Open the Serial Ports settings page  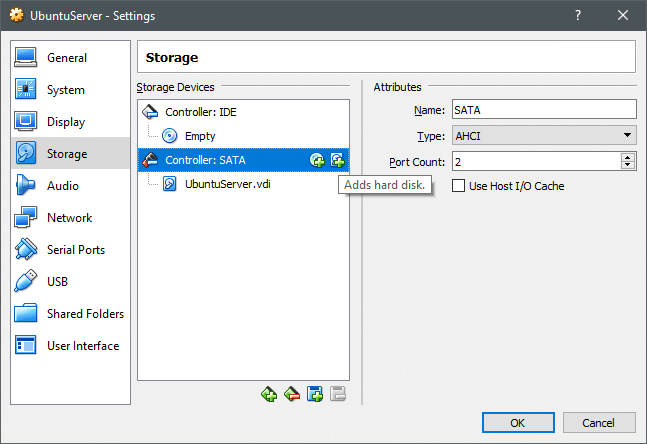70,250
